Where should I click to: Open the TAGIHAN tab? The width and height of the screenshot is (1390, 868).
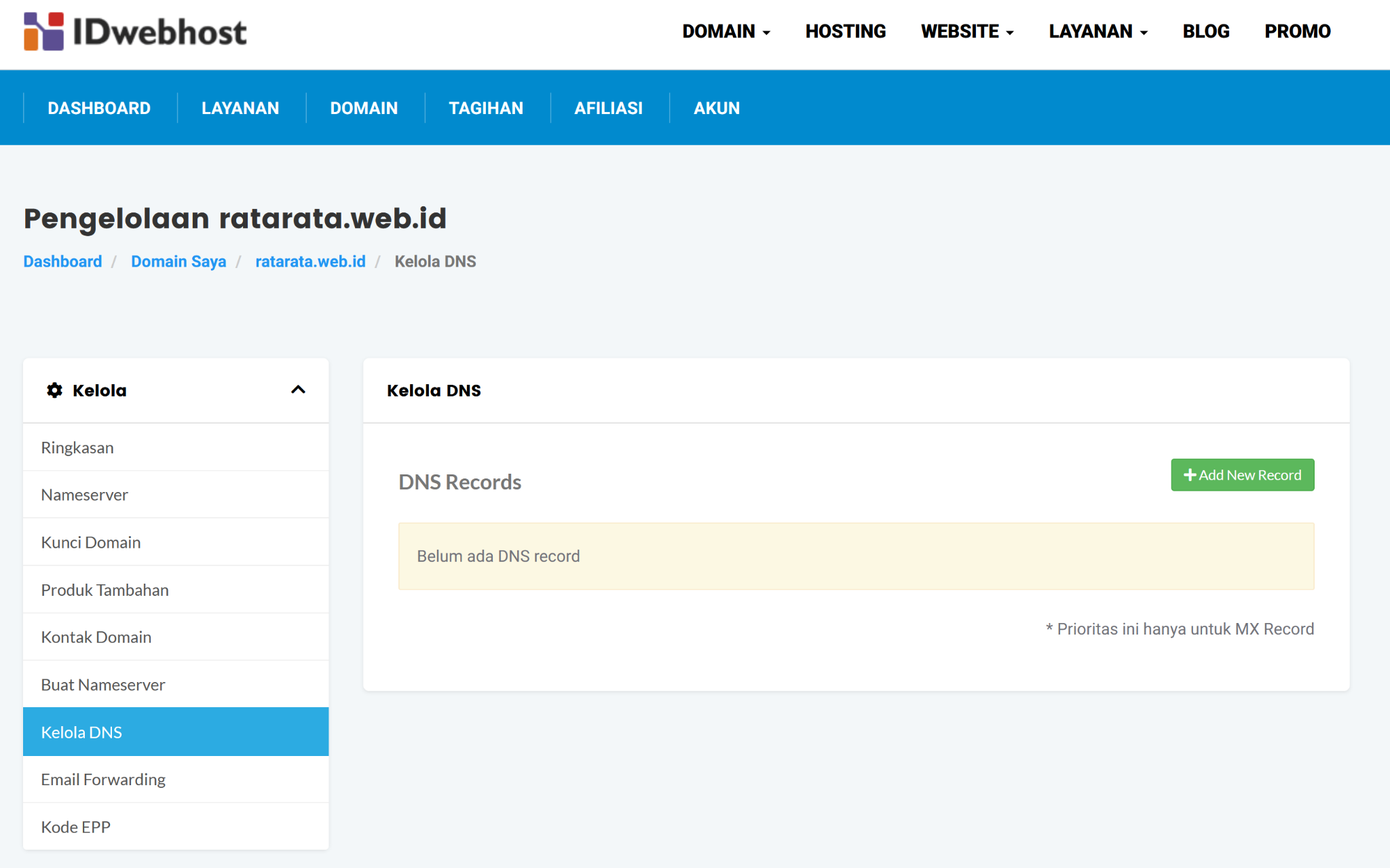click(x=486, y=108)
